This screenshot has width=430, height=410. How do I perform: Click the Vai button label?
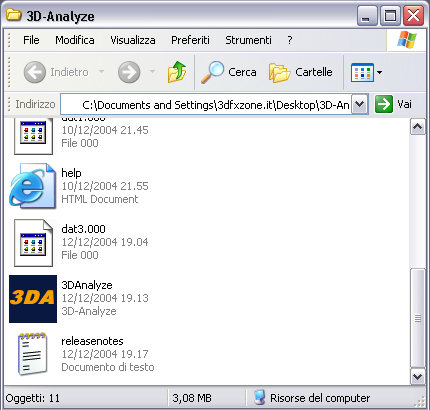404,104
